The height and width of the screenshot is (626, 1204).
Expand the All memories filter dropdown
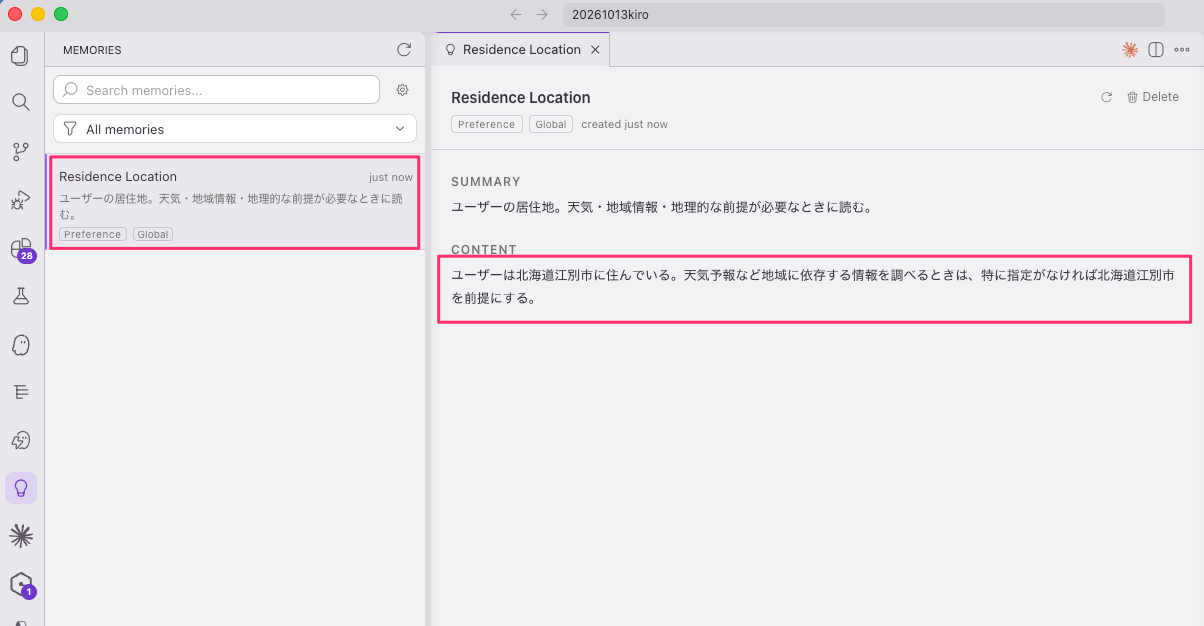pos(235,129)
